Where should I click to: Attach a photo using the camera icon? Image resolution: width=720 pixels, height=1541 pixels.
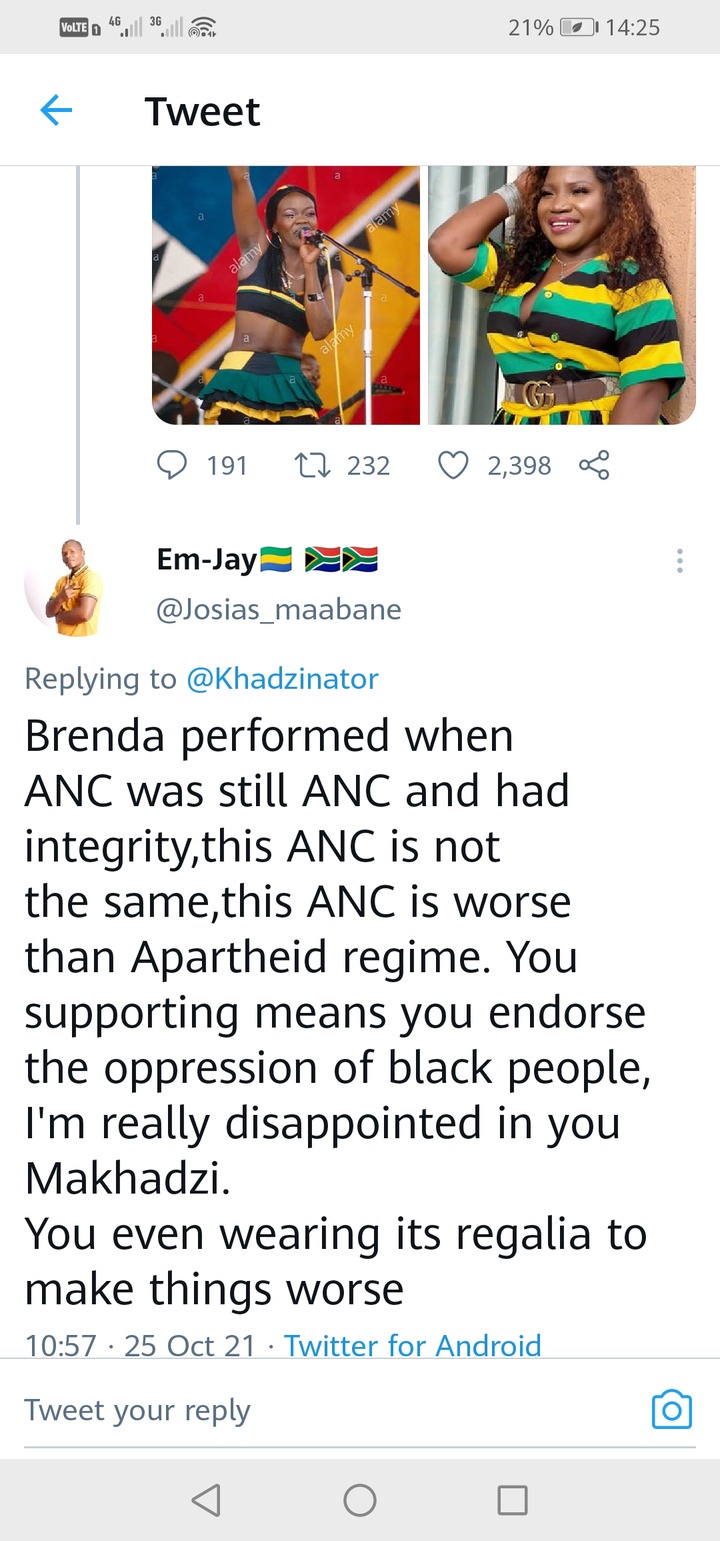point(672,1410)
